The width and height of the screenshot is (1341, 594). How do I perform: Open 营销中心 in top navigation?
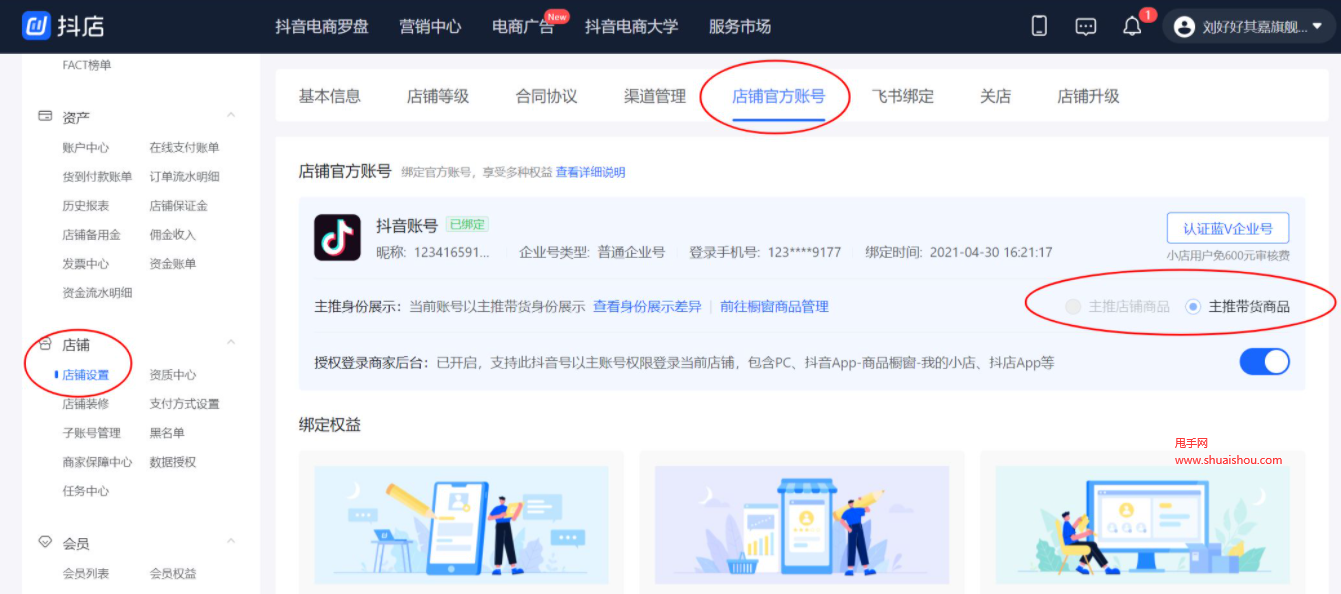click(430, 27)
